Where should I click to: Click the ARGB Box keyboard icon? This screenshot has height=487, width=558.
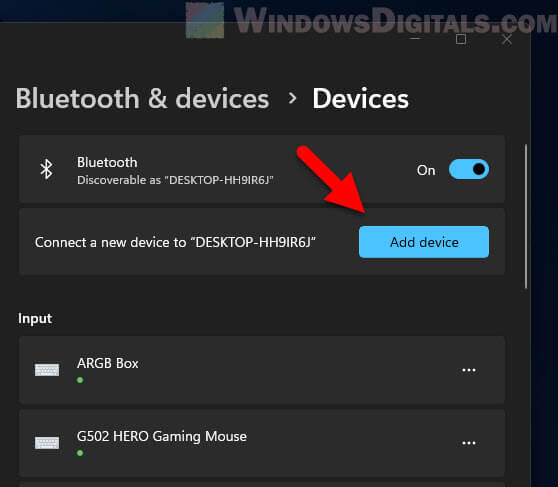pos(47,370)
